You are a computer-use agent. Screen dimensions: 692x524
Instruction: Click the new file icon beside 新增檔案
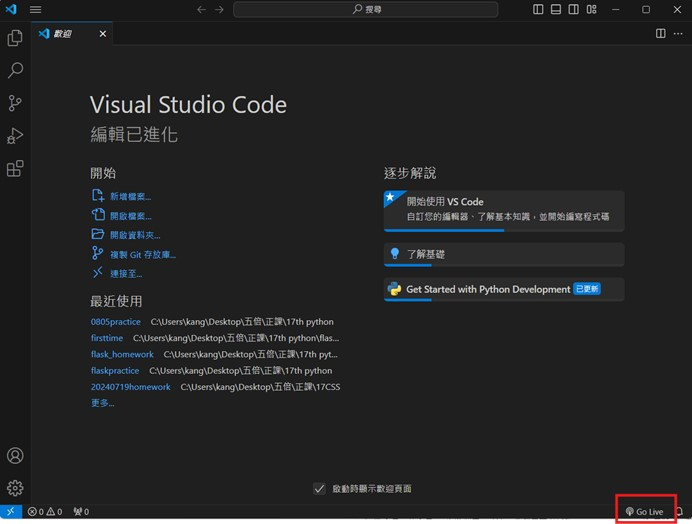pyautogui.click(x=98, y=195)
